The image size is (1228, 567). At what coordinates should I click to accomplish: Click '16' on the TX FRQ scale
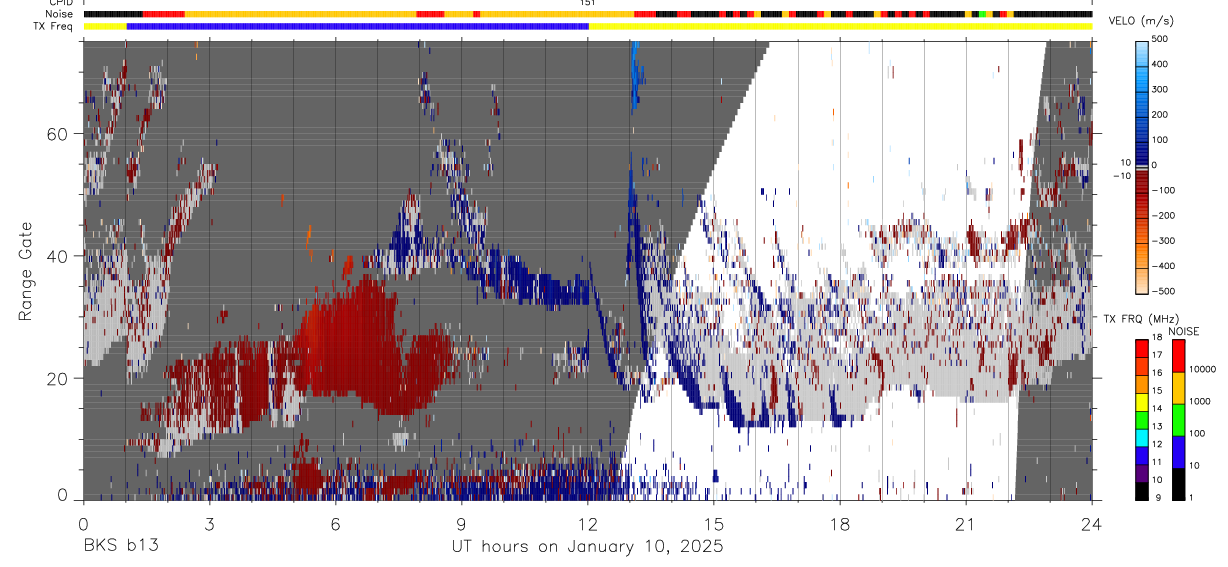click(x=1157, y=373)
